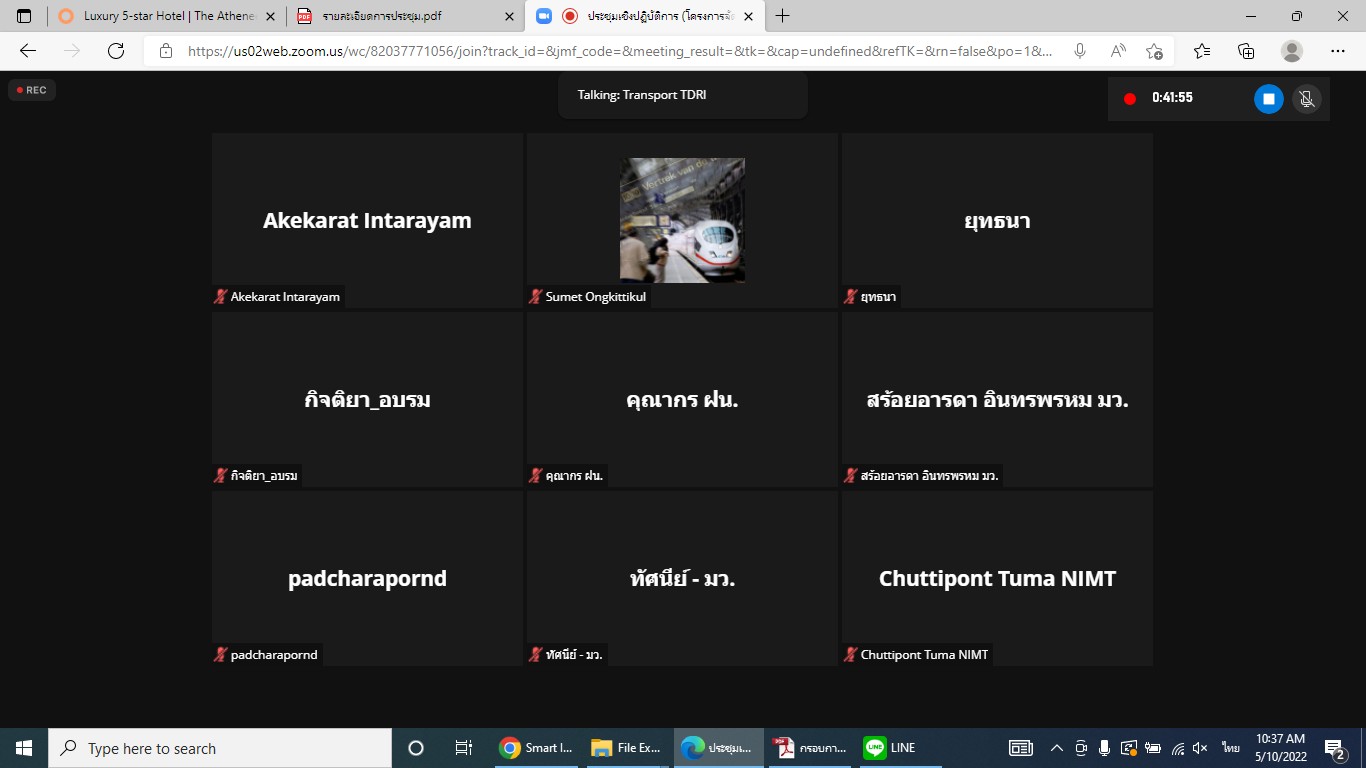
Task: Open File Explorer from the taskbar
Action: tap(626, 748)
